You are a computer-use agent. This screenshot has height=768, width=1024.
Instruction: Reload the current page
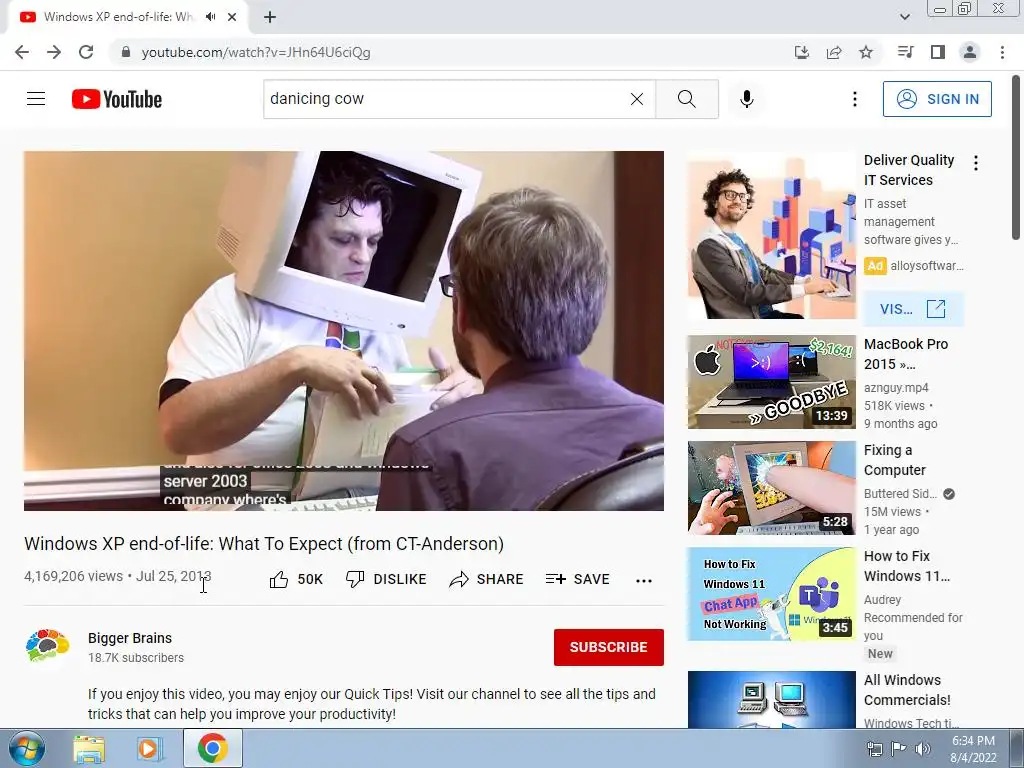pyautogui.click(x=86, y=52)
